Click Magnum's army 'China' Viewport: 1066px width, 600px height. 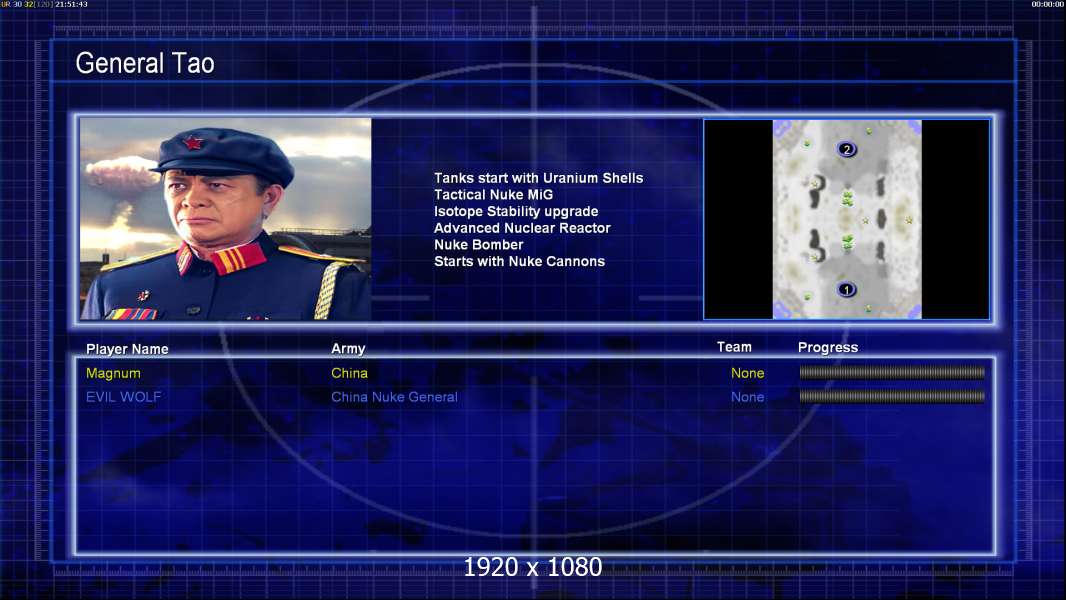point(349,373)
